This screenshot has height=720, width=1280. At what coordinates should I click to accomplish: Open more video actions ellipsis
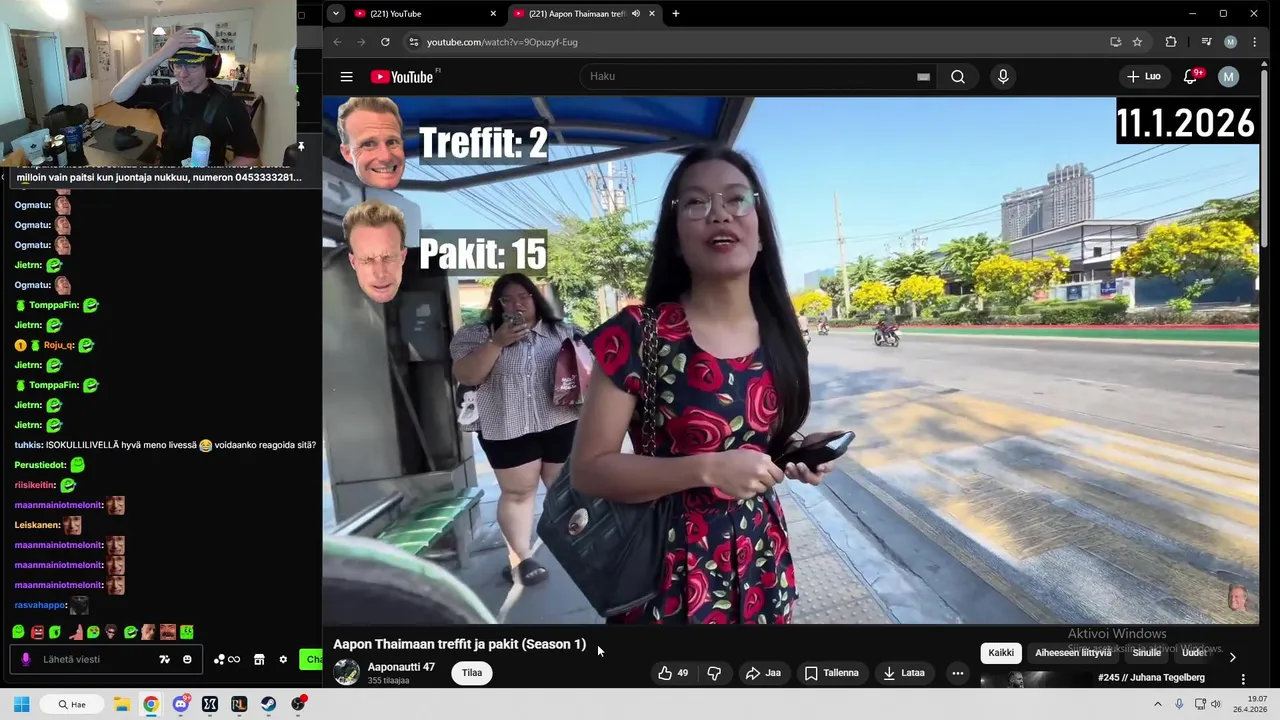tap(957, 673)
